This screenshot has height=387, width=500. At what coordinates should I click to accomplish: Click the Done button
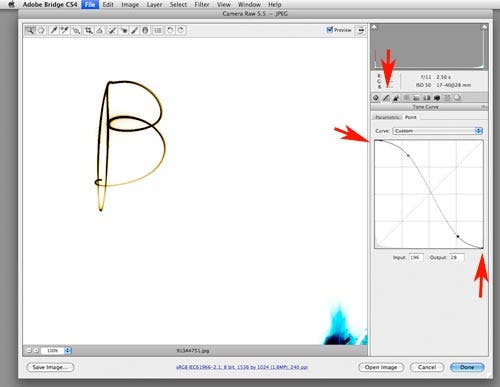(x=467, y=367)
